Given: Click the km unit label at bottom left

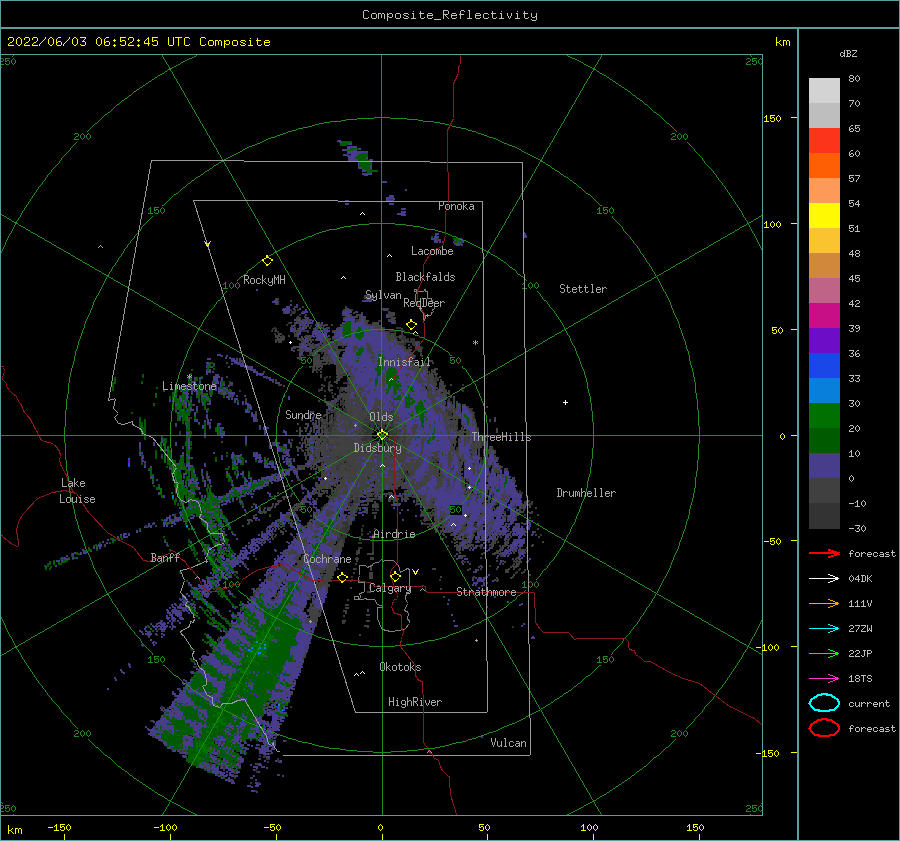Looking at the screenshot, I should pos(14,830).
